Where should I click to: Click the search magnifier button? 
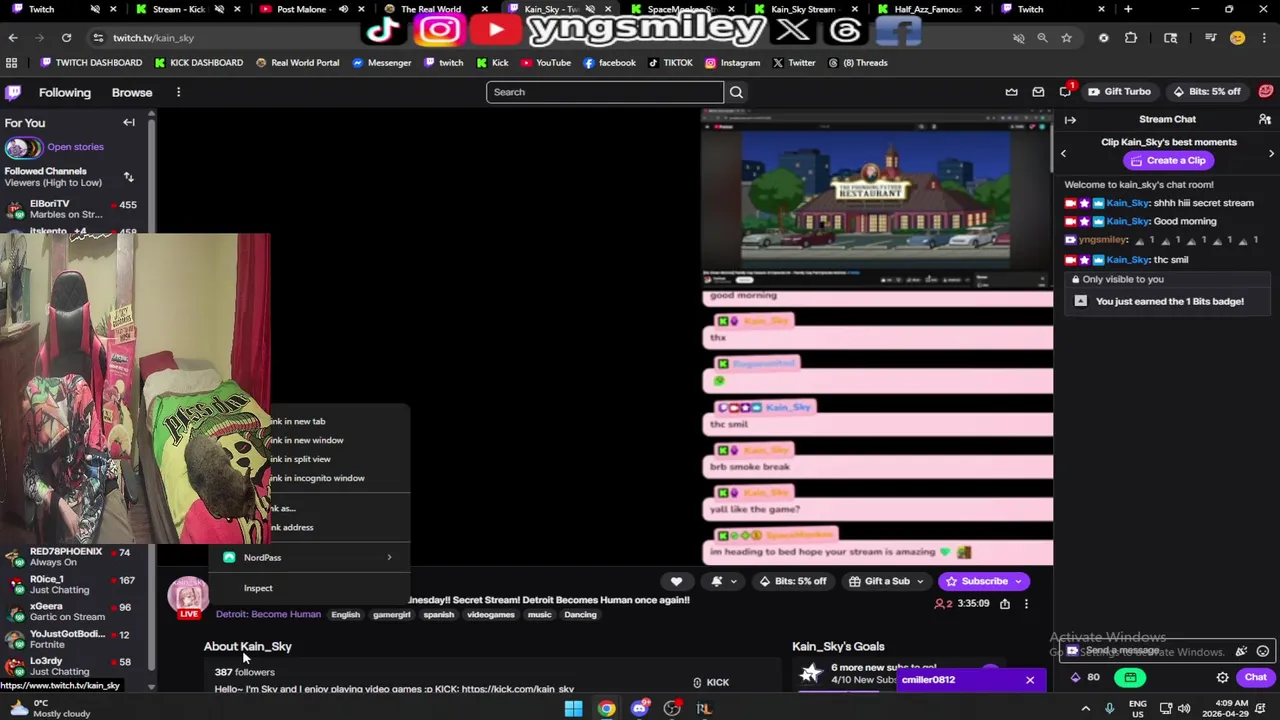click(x=736, y=92)
